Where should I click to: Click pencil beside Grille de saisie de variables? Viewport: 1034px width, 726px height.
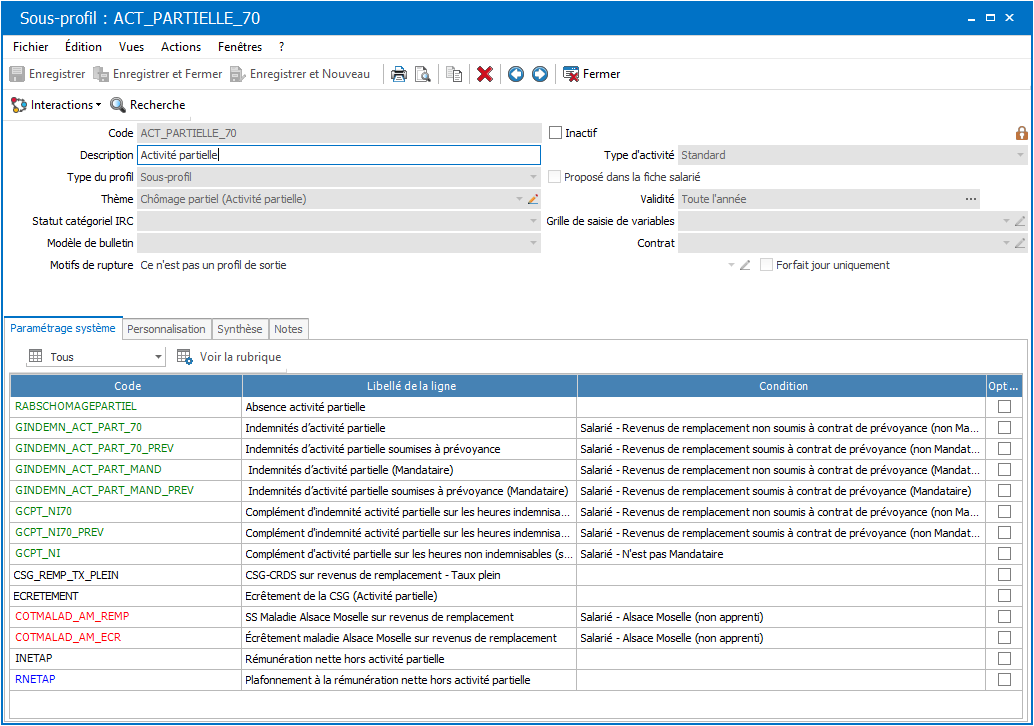coord(1020,221)
